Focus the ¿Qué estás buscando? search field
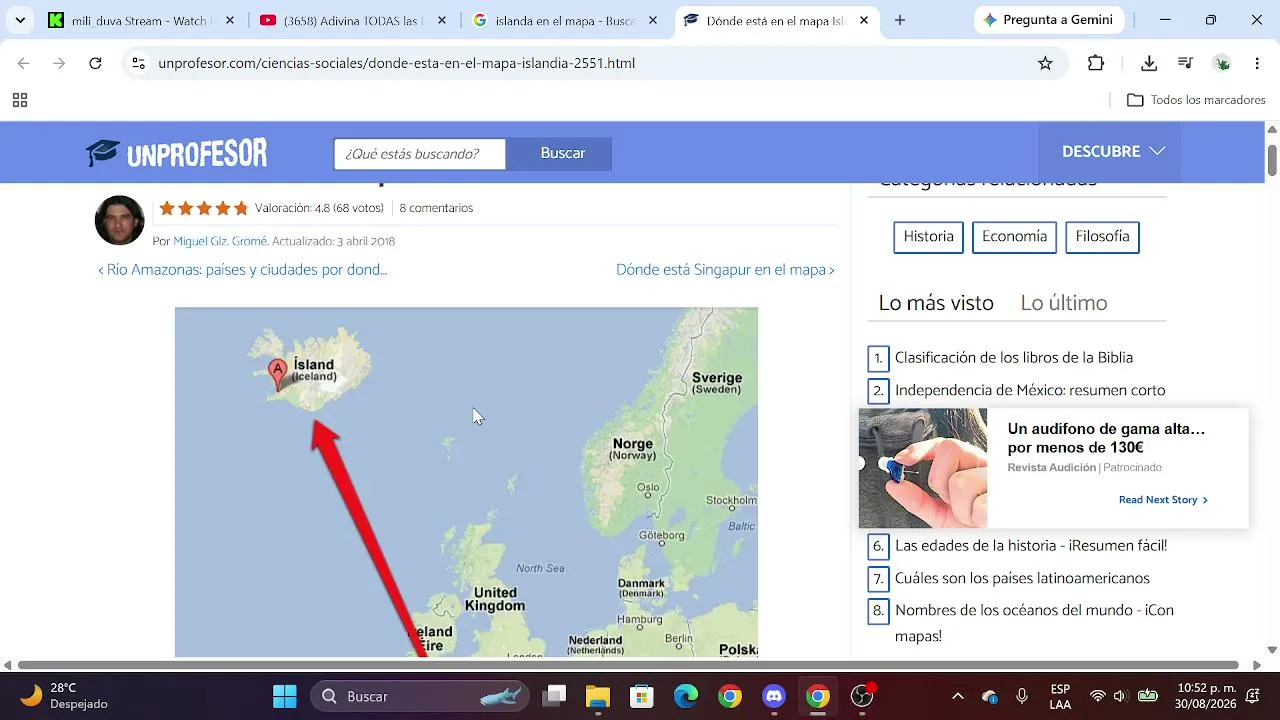This screenshot has height=720, width=1280. tap(420, 154)
